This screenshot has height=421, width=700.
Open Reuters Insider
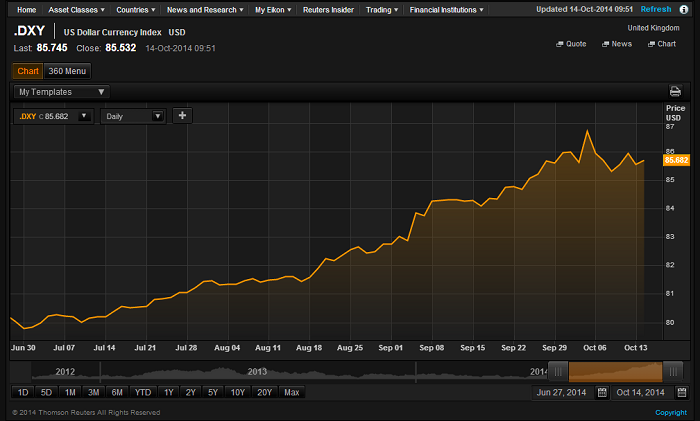pyautogui.click(x=328, y=10)
